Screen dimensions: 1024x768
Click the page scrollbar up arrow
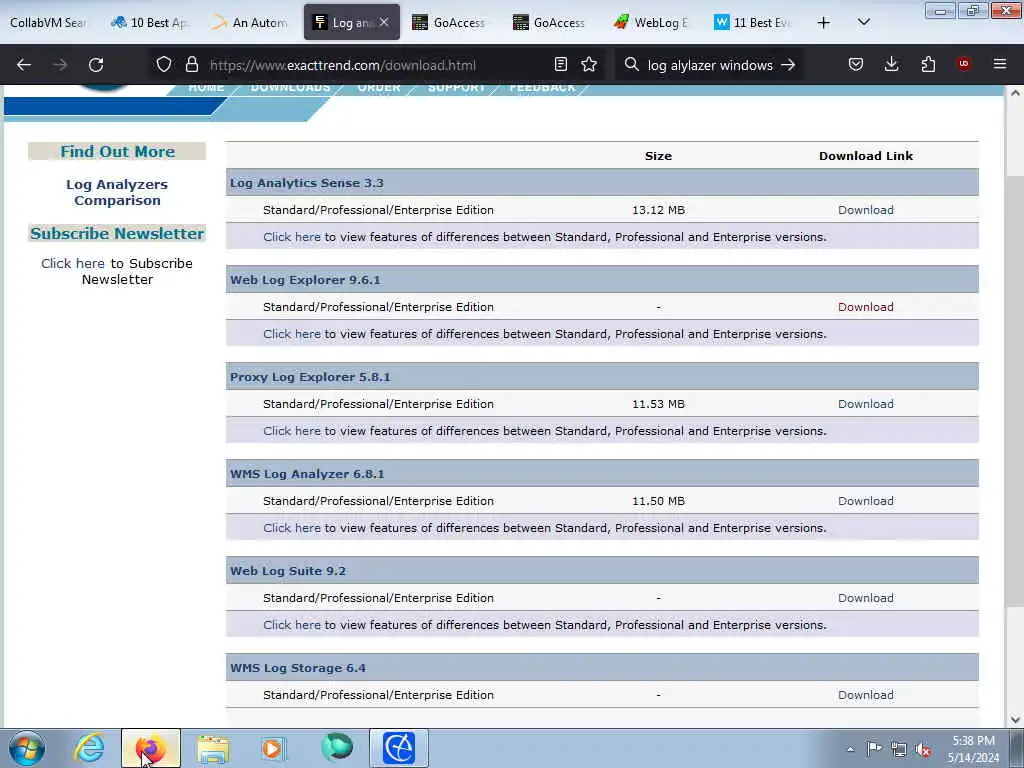tap(1015, 93)
